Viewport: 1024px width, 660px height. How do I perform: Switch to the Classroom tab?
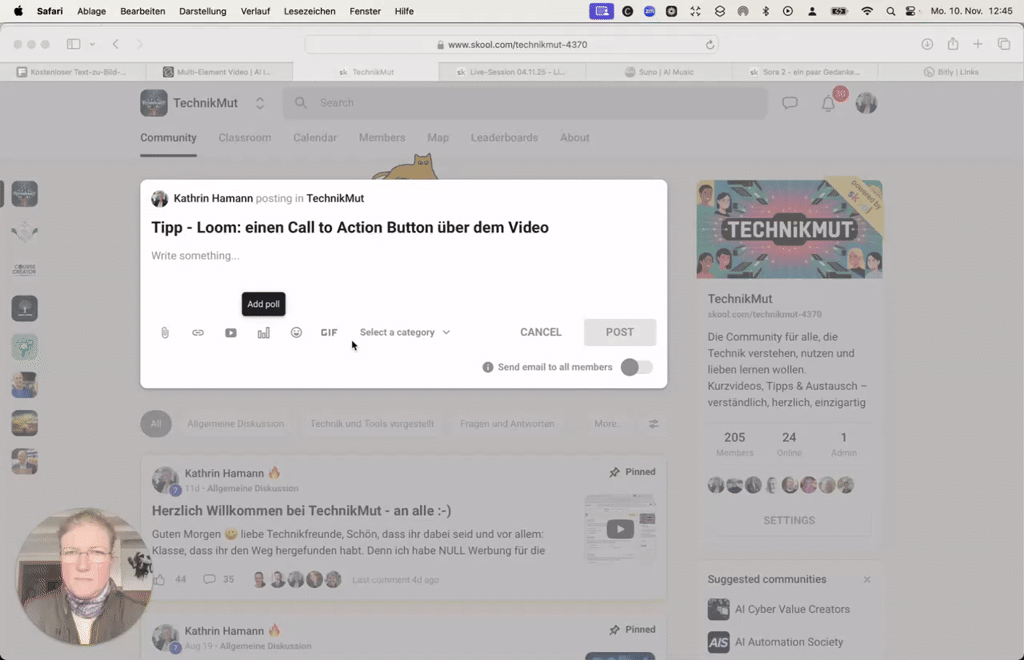point(244,137)
